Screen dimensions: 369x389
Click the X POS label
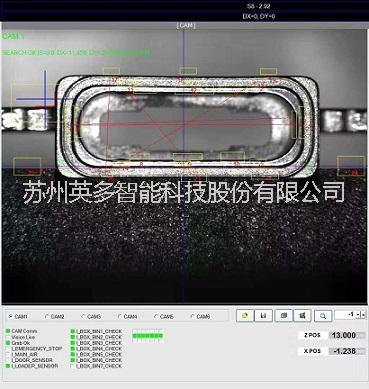(312, 351)
